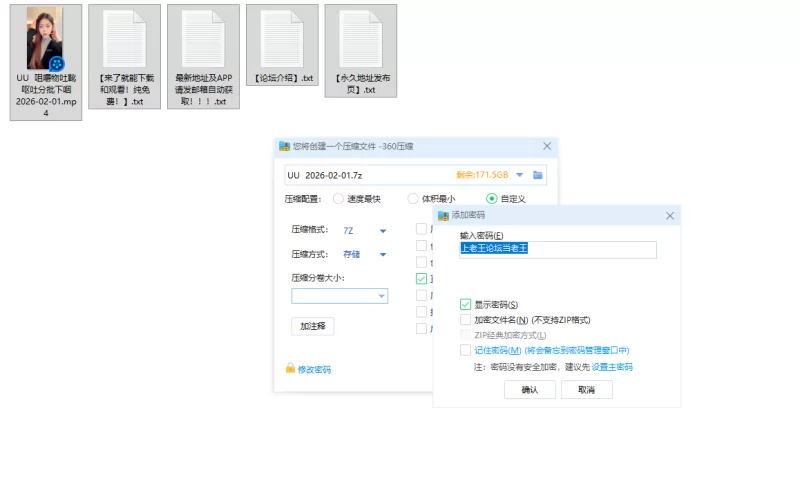Confirm the password with the 确认 button
The width and height of the screenshot is (800, 491).
point(530,390)
